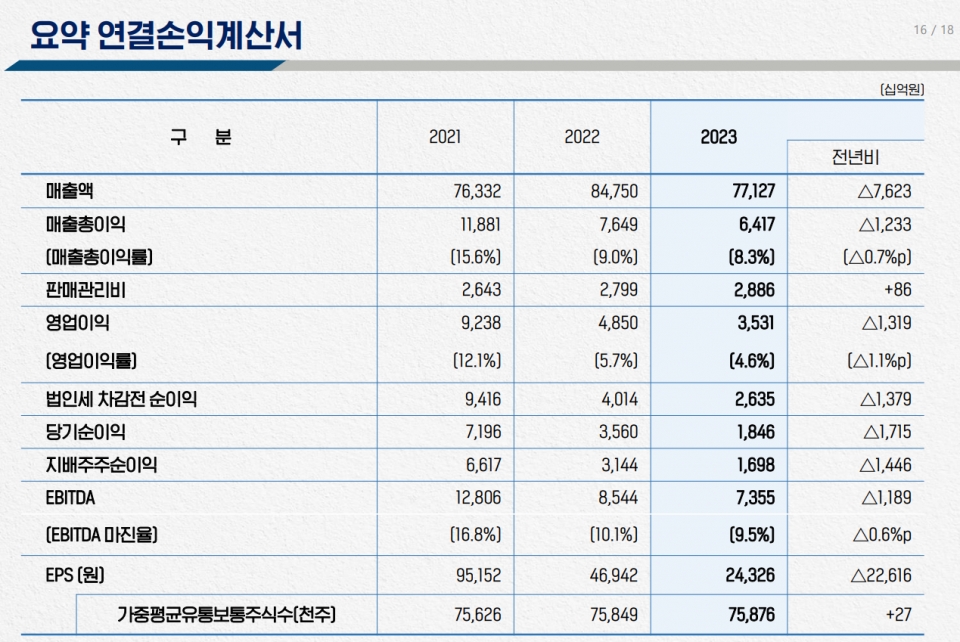Click the bold 2023 column header
The width and height of the screenshot is (960, 642).
click(719, 138)
